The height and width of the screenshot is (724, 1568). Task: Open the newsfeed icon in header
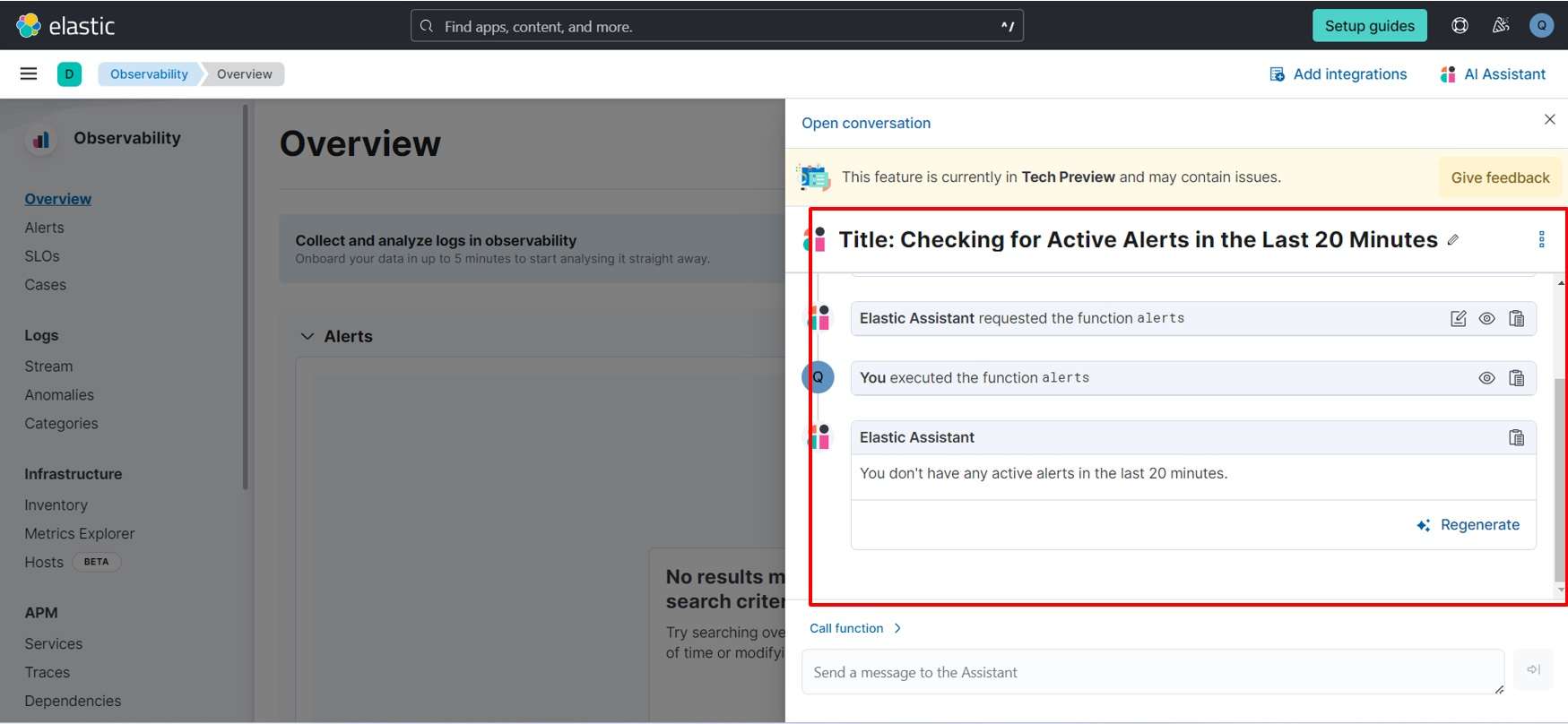(x=1501, y=25)
